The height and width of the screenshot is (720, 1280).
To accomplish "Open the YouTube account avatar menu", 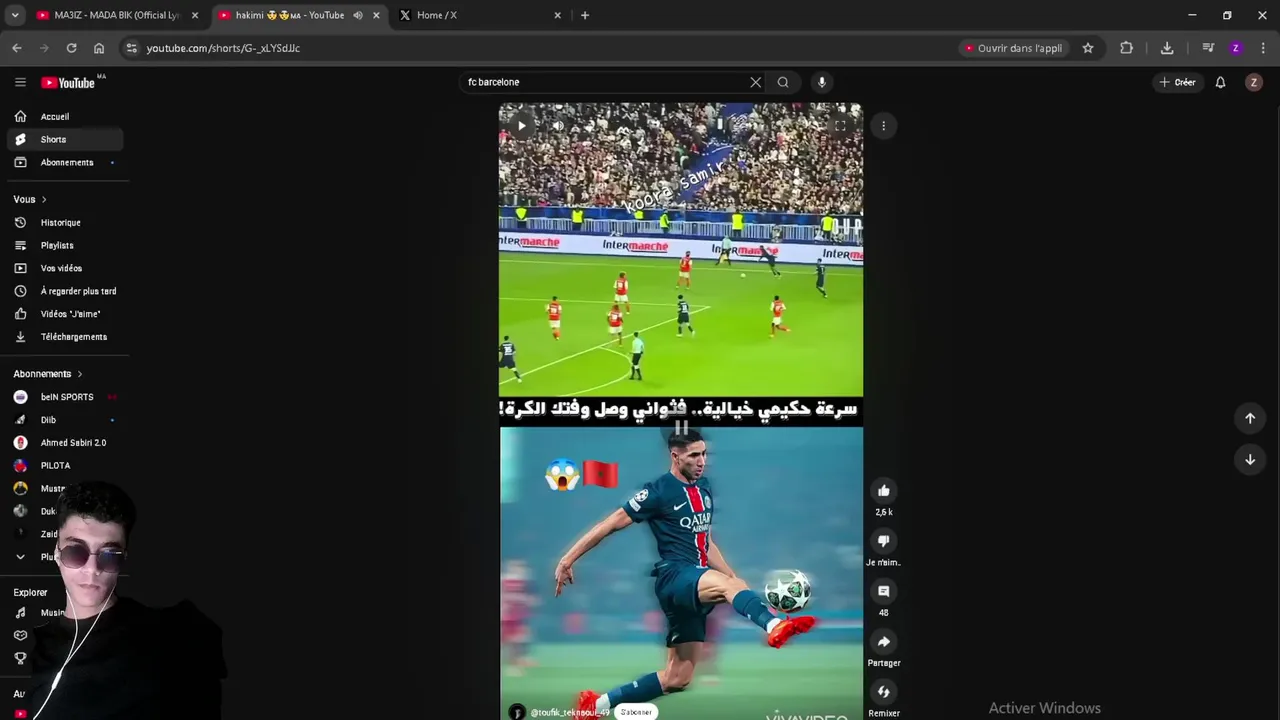I will (1254, 82).
